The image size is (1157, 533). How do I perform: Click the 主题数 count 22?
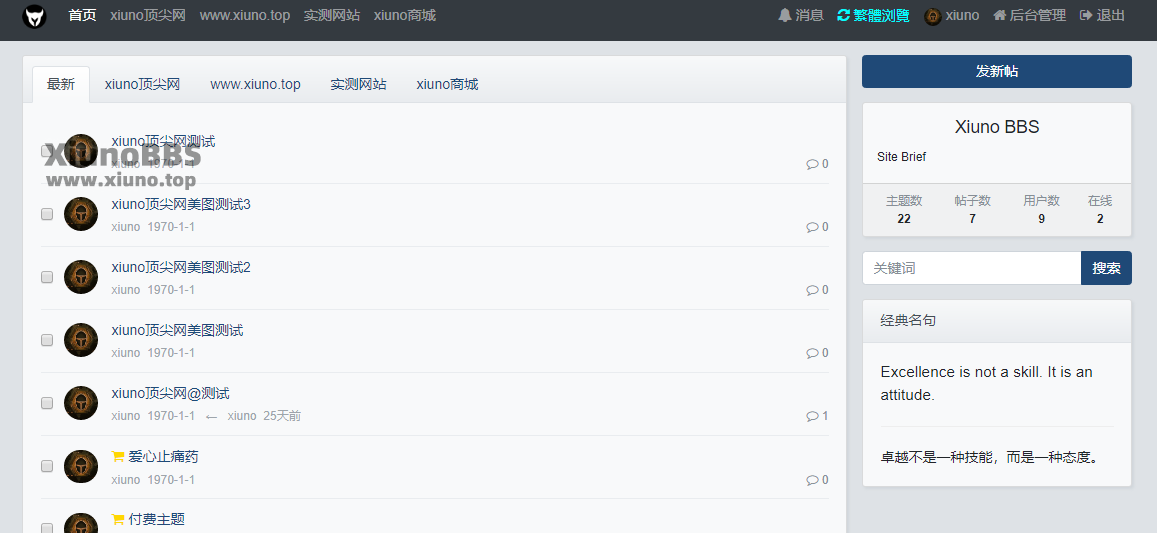point(904,219)
